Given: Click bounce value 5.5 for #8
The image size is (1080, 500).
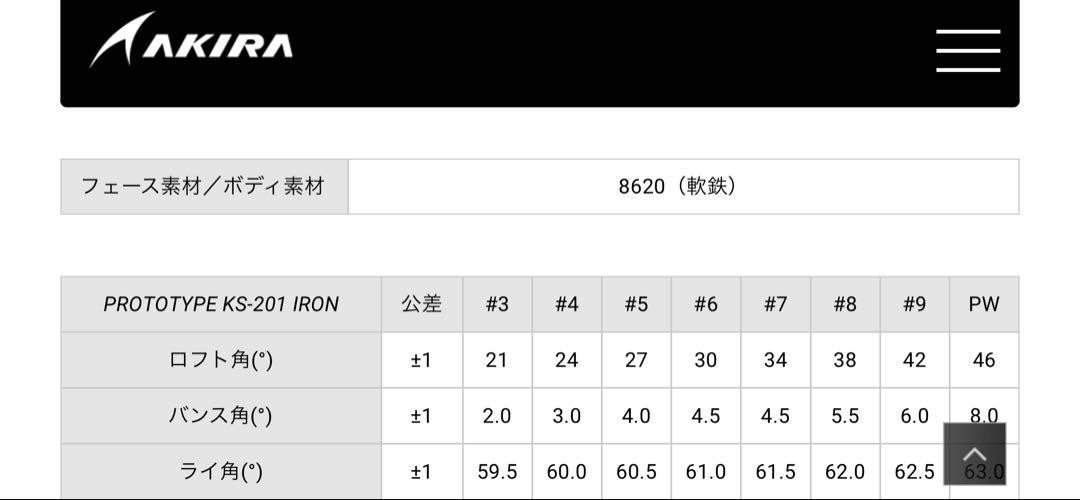Looking at the screenshot, I should (x=845, y=416).
